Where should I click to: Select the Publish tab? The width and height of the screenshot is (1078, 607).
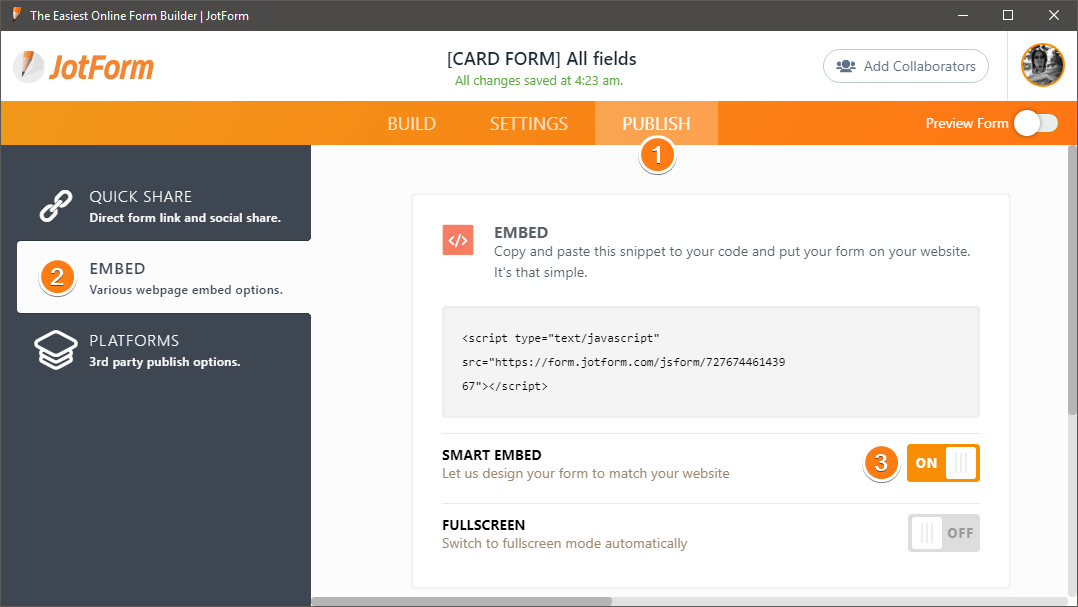656,124
